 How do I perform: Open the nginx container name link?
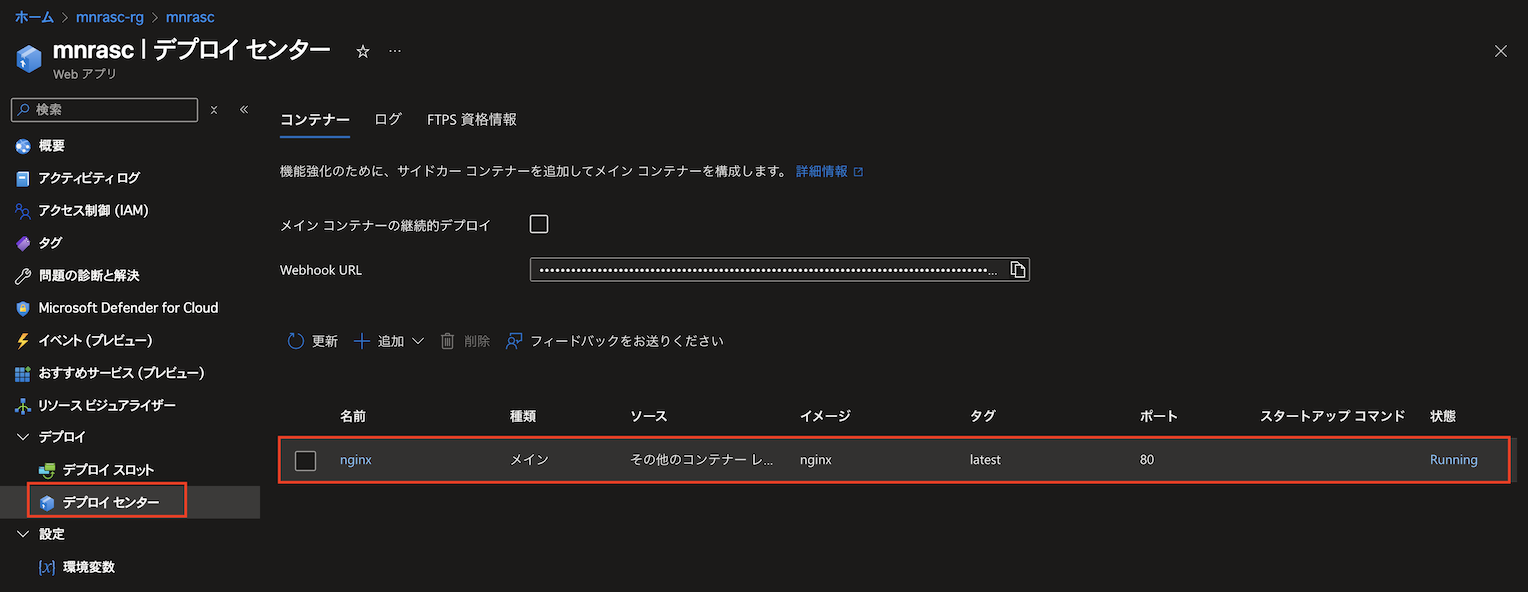pos(356,460)
